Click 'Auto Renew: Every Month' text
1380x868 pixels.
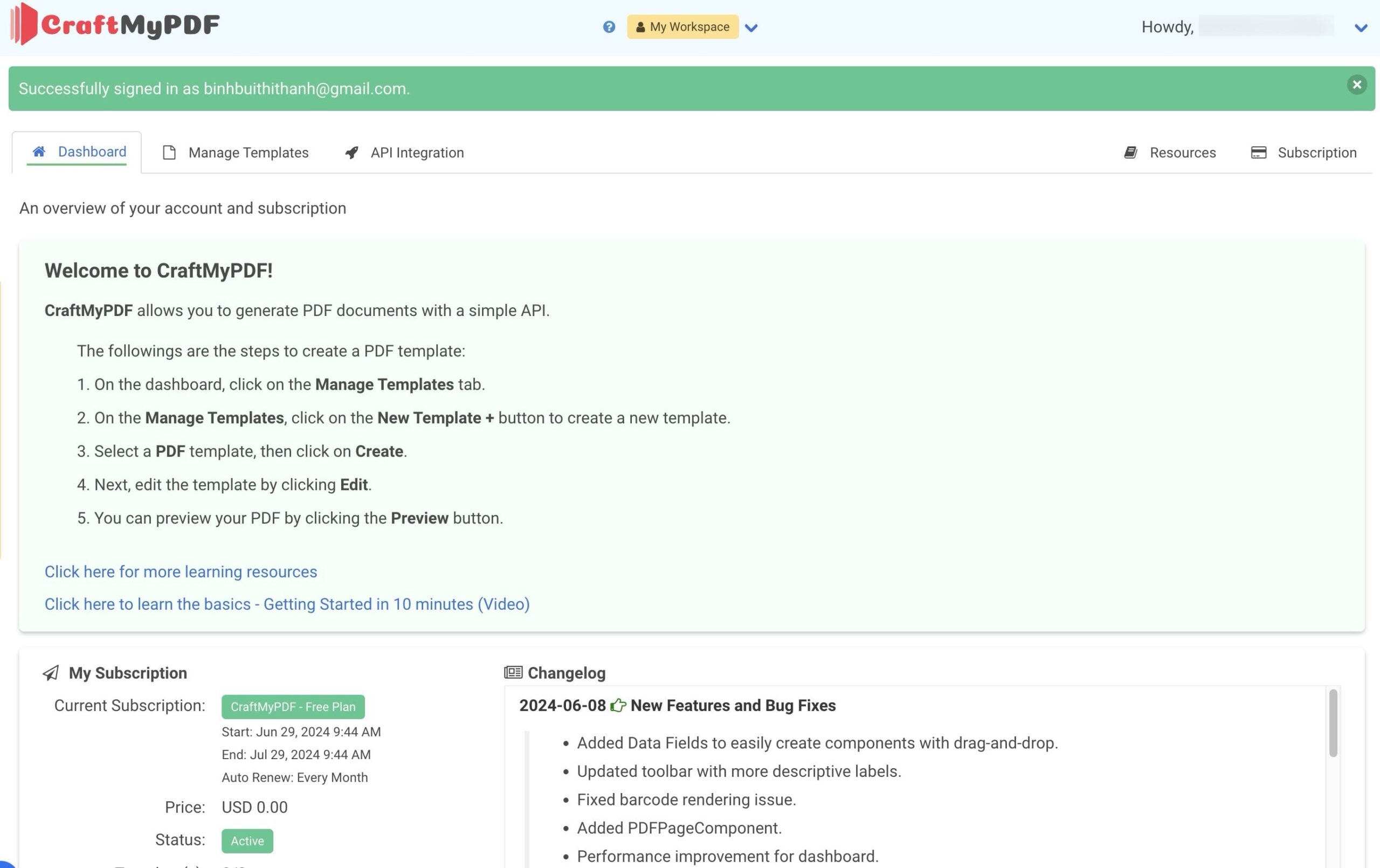click(x=294, y=777)
